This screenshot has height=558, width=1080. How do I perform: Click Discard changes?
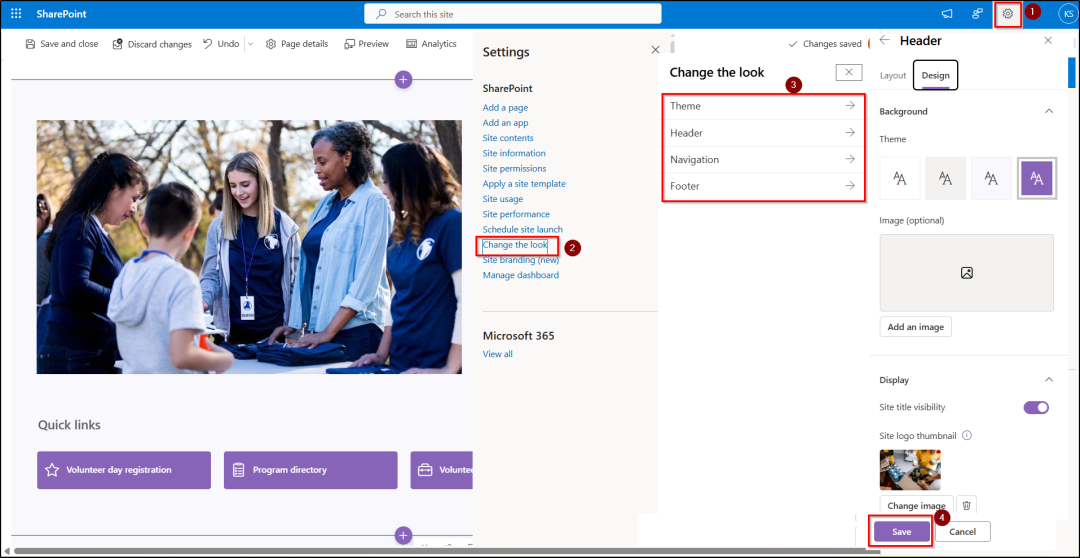click(152, 44)
